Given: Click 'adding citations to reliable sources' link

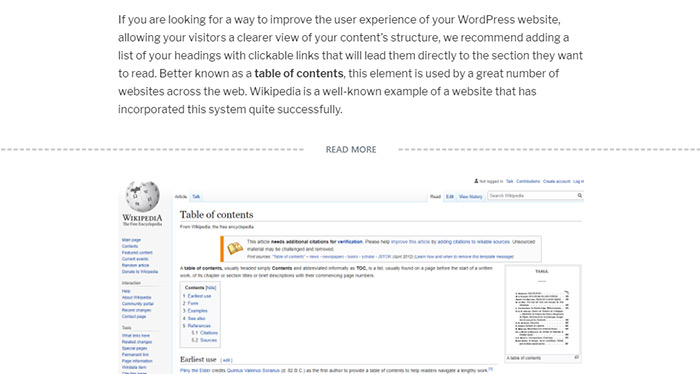Looking at the screenshot, I should click(x=474, y=241).
